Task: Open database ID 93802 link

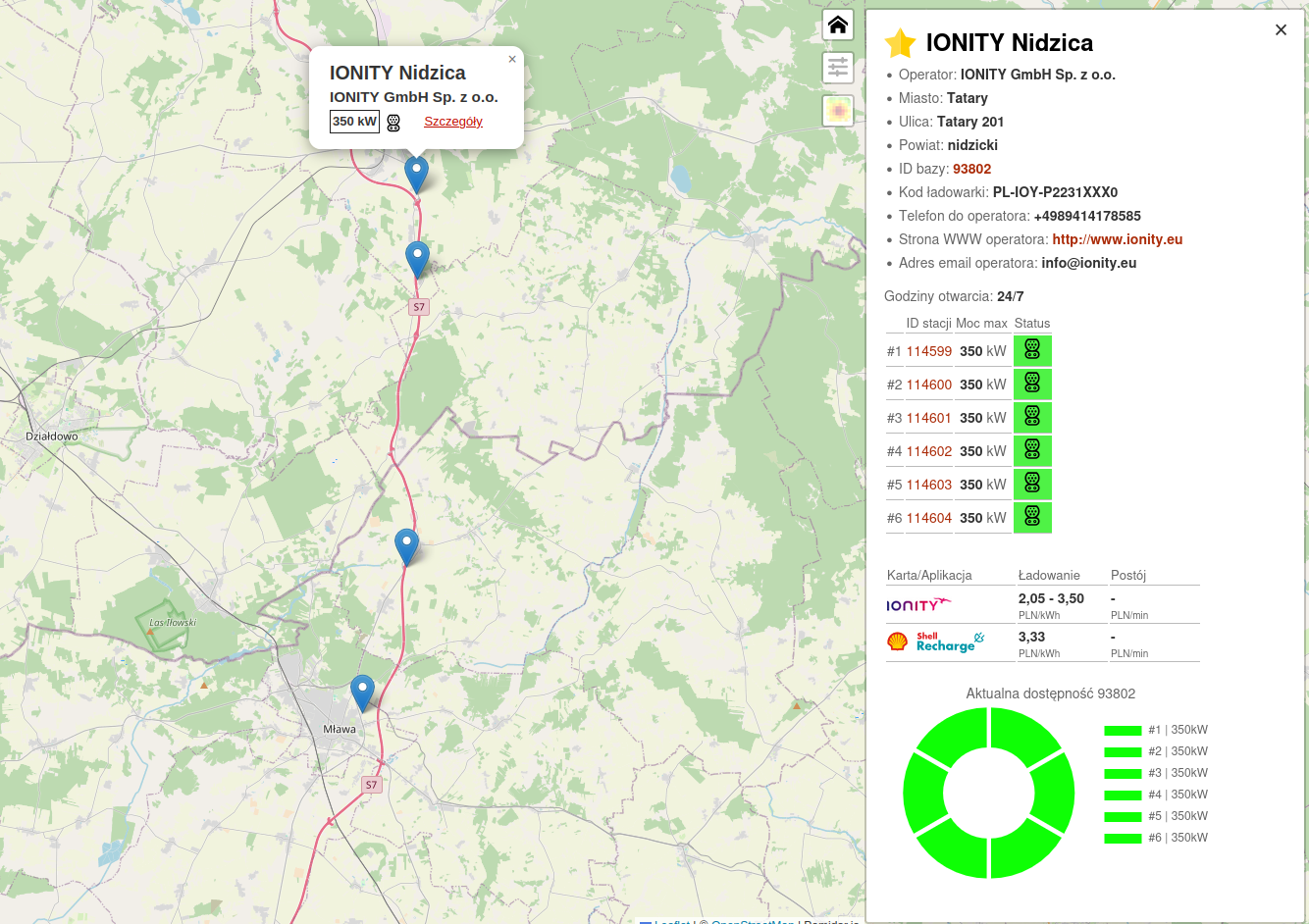Action: tap(971, 169)
